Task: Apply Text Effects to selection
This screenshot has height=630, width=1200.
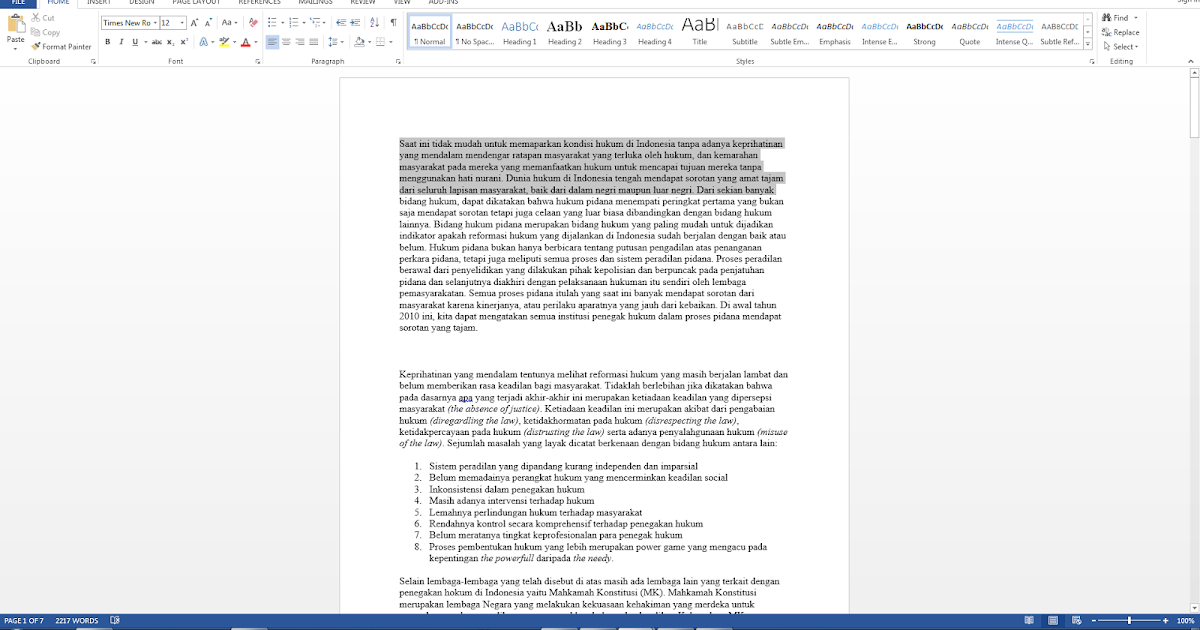Action: pos(203,42)
